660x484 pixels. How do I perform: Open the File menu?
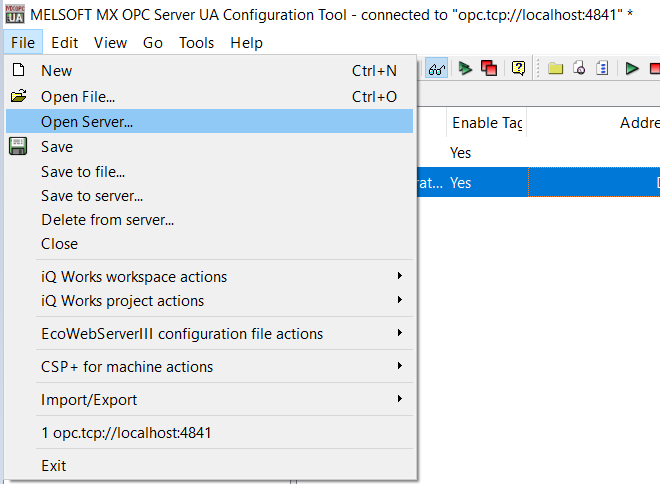click(x=23, y=43)
